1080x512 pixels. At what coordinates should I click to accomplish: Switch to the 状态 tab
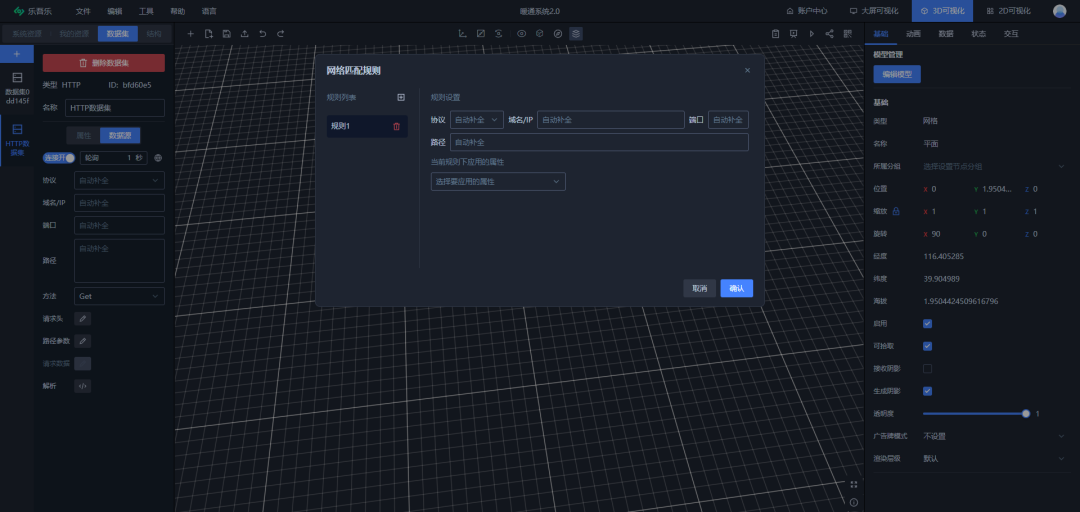pyautogui.click(x=979, y=34)
